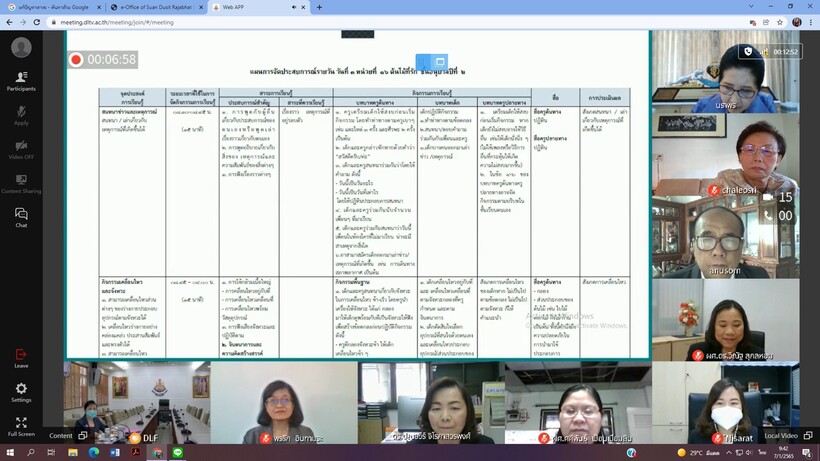
Task: Open the Chat panel
Action: [21, 216]
